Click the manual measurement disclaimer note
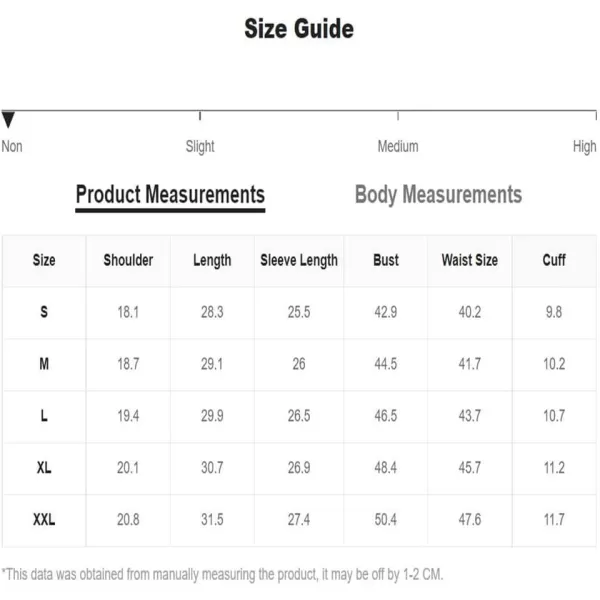 click(x=222, y=574)
